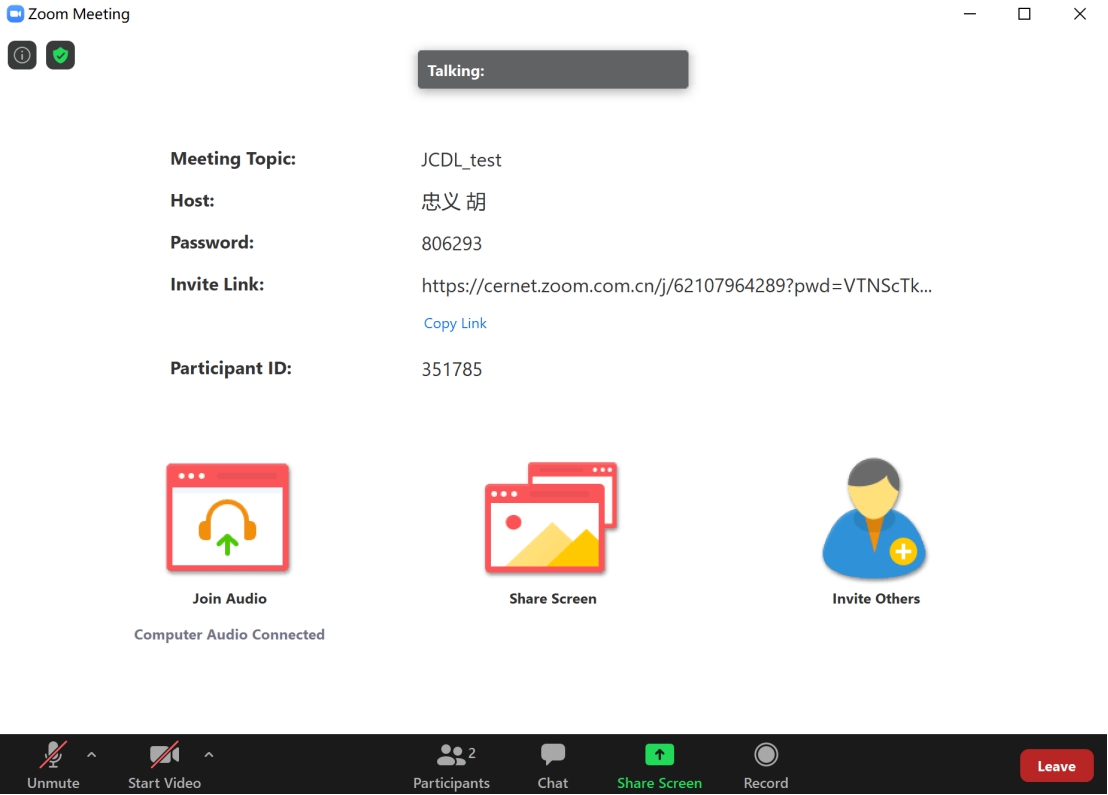This screenshot has height=795, width=1108.
Task: Click green Share Screen in toolbar
Action: (x=659, y=766)
